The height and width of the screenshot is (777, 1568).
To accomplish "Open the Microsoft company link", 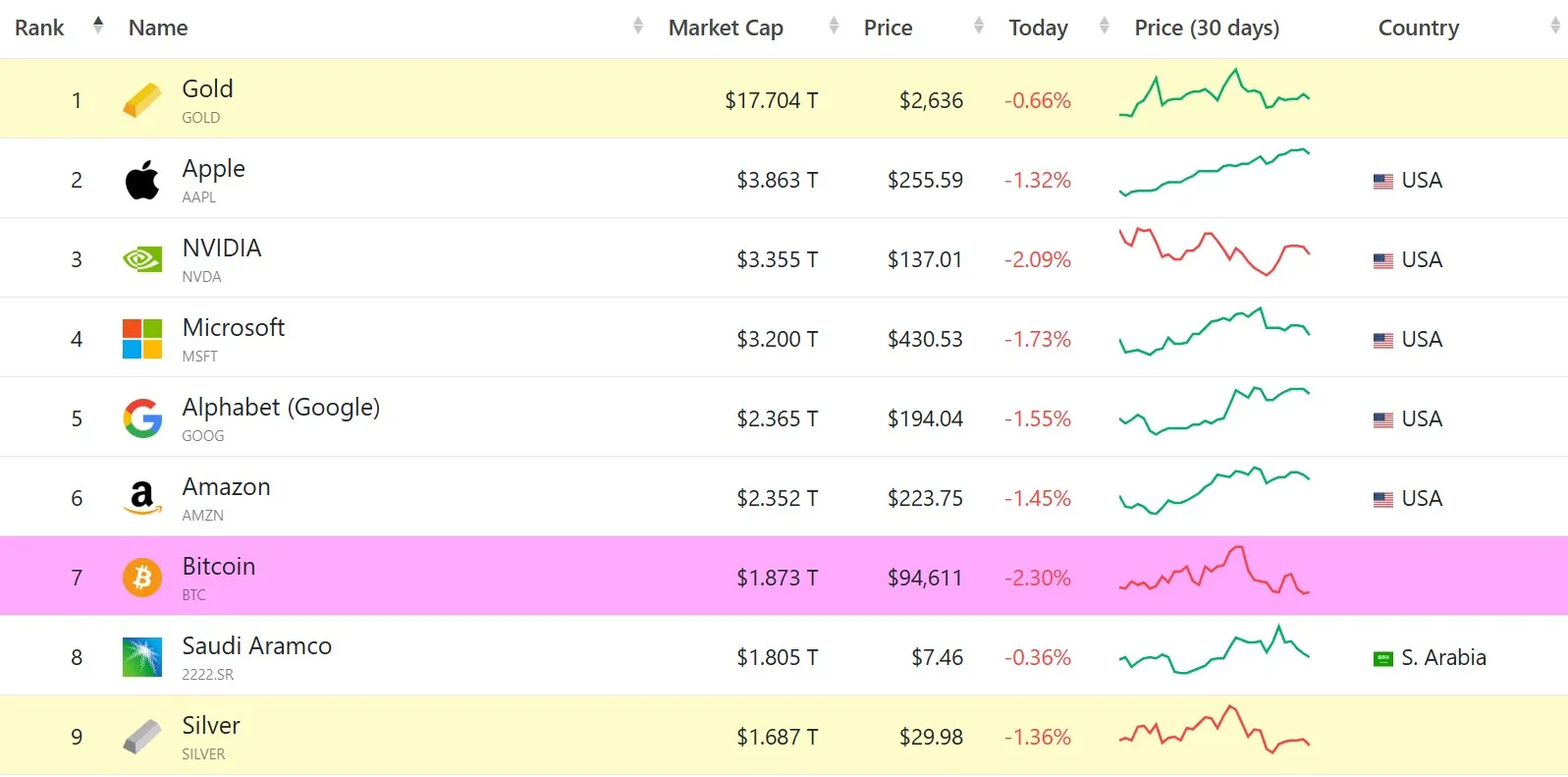I will point(234,327).
